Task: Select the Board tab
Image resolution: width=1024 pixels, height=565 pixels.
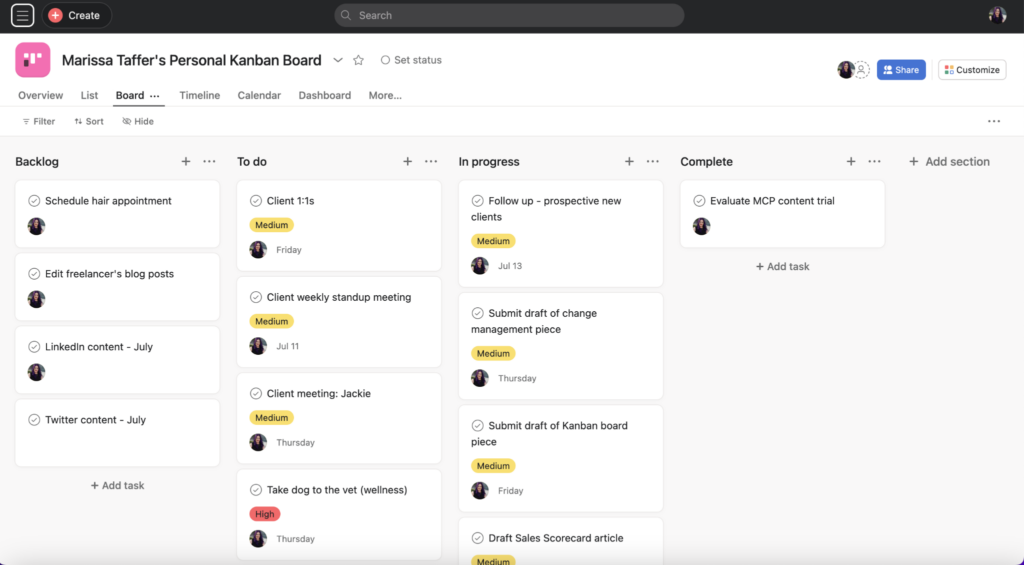Action: [129, 95]
